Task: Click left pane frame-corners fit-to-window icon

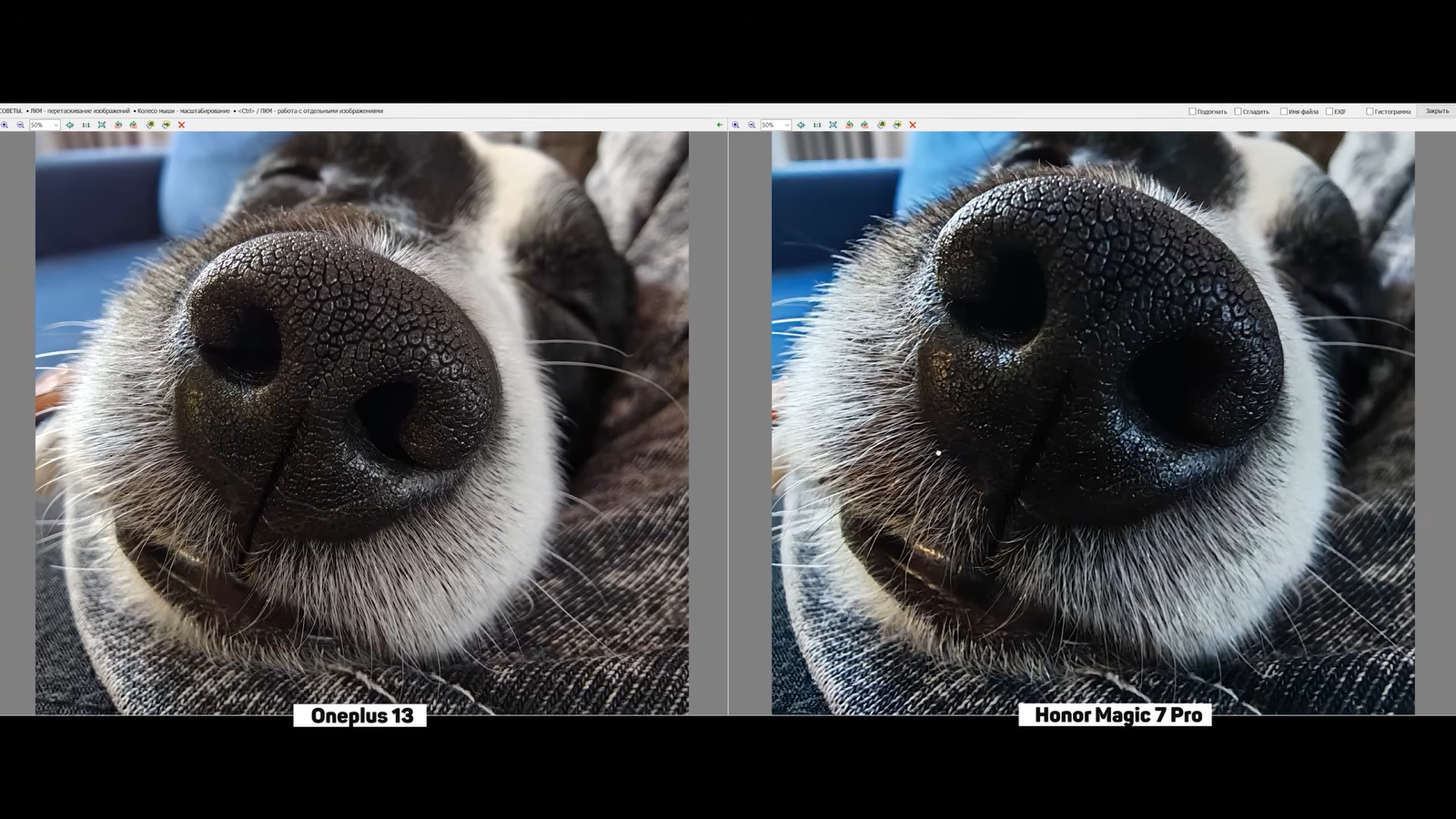Action: [x=102, y=125]
